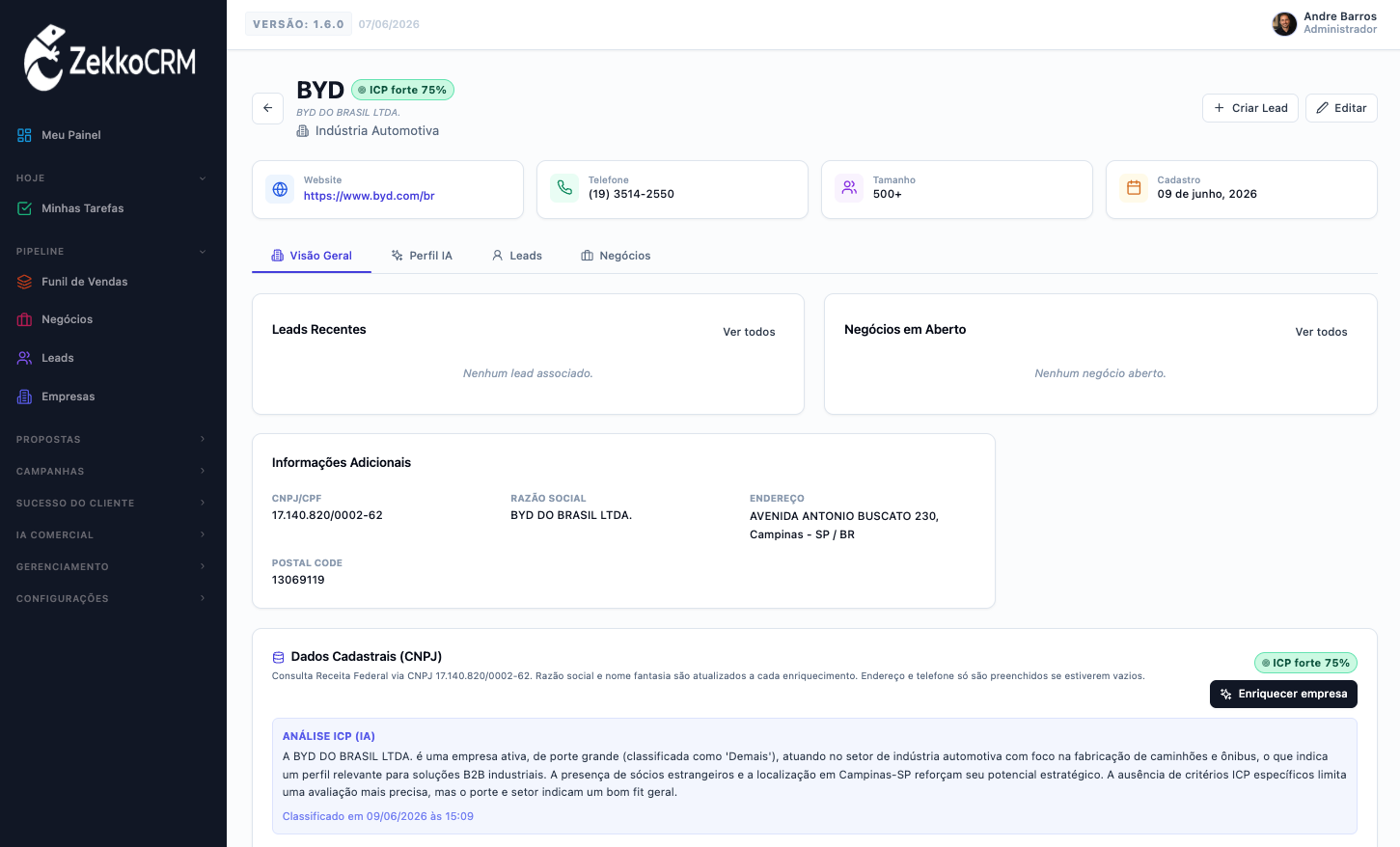Go back using the arrow button
The width and height of the screenshot is (1400, 847).
(267, 108)
